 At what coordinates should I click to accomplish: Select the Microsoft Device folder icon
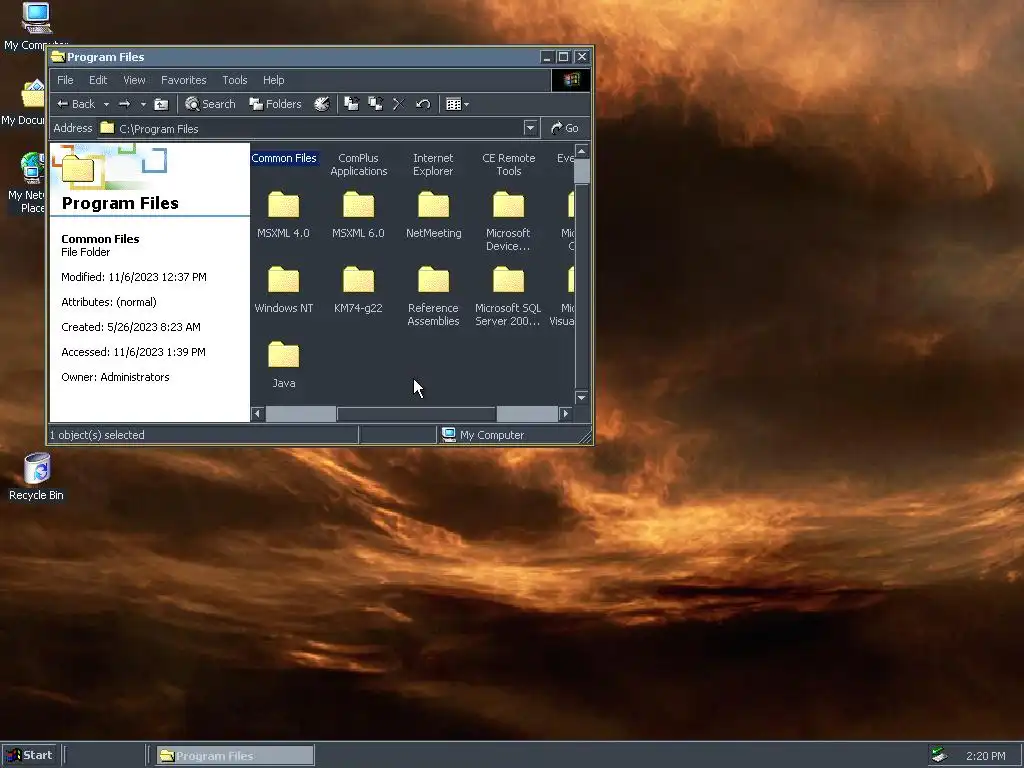pos(508,204)
